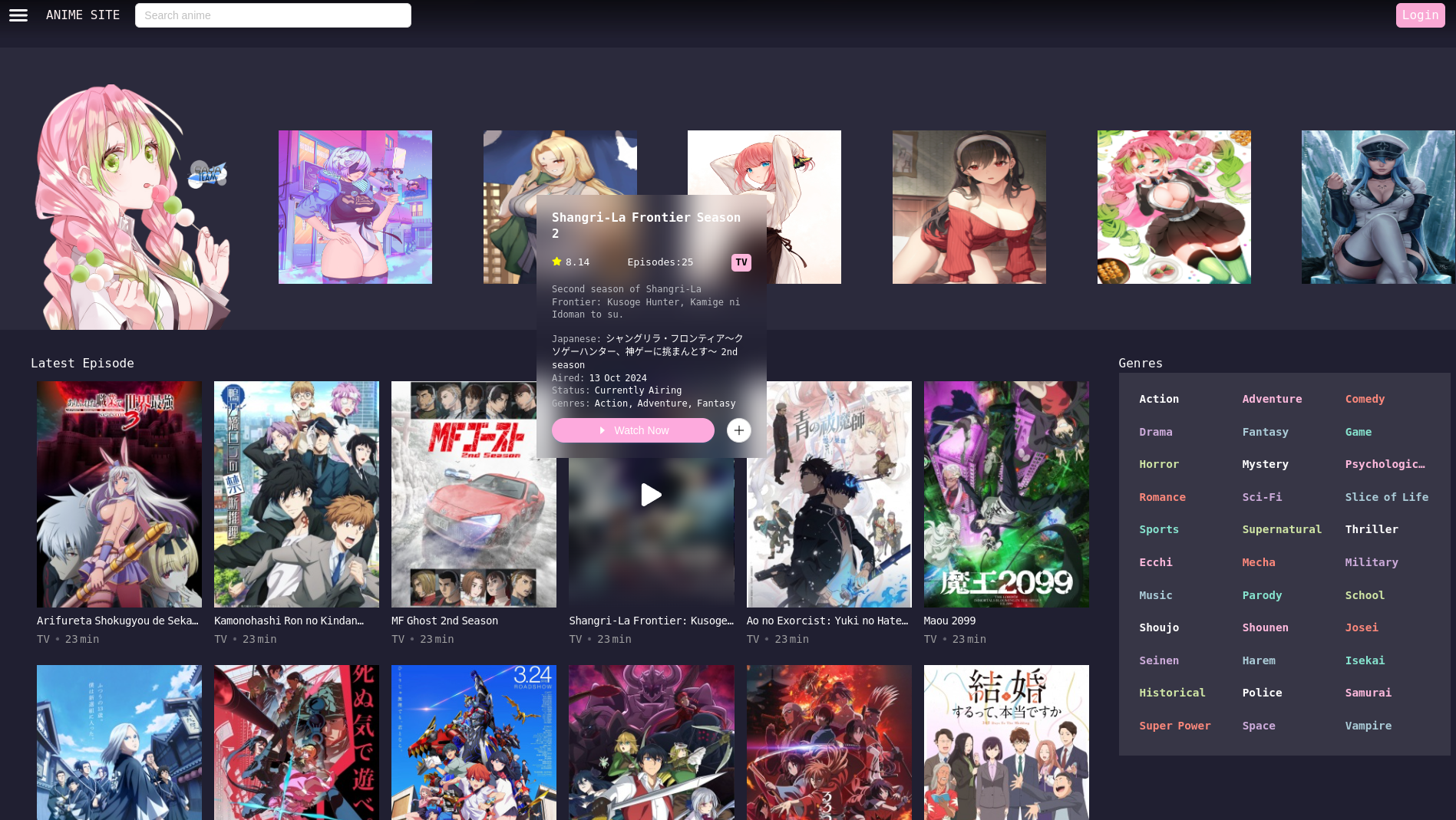Select the Romance genre
The image size is (1456, 820).
point(1162,497)
